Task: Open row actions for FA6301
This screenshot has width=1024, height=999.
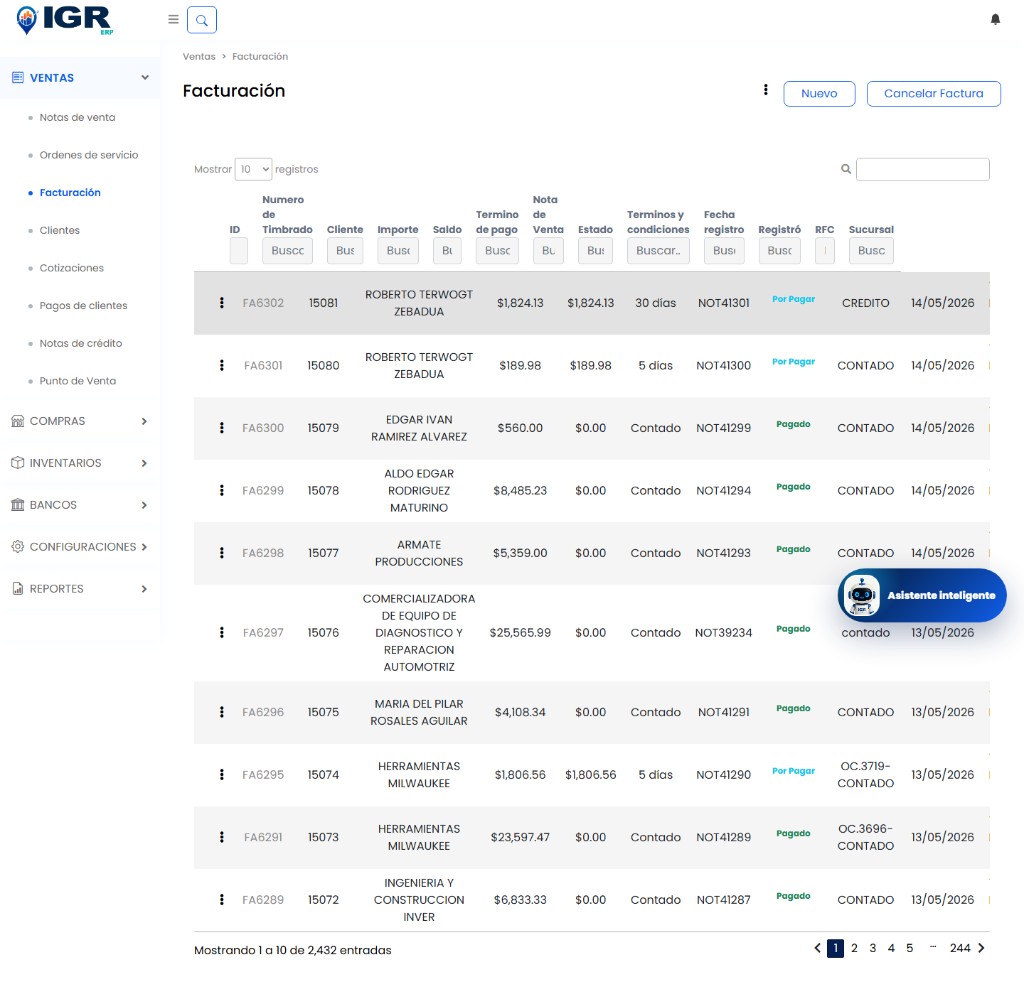Action: [x=222, y=366]
